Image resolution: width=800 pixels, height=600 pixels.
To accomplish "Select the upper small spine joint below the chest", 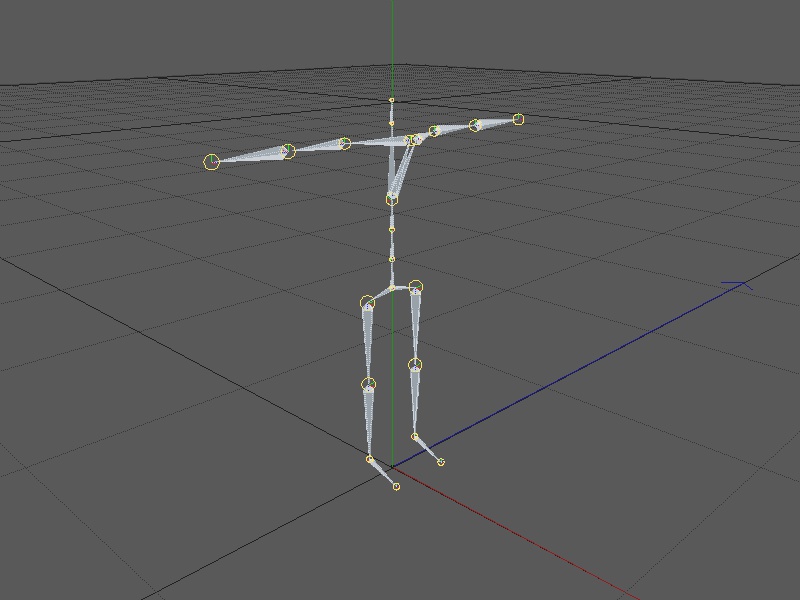I will pos(392,230).
